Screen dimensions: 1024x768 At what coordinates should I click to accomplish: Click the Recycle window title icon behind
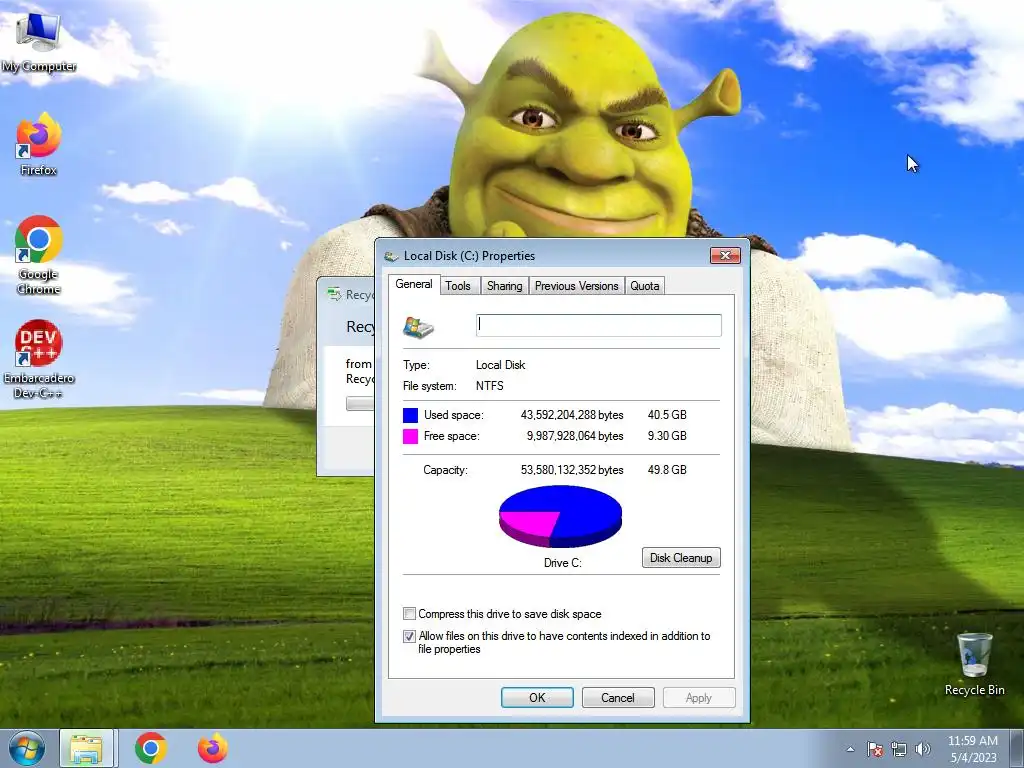[334, 295]
